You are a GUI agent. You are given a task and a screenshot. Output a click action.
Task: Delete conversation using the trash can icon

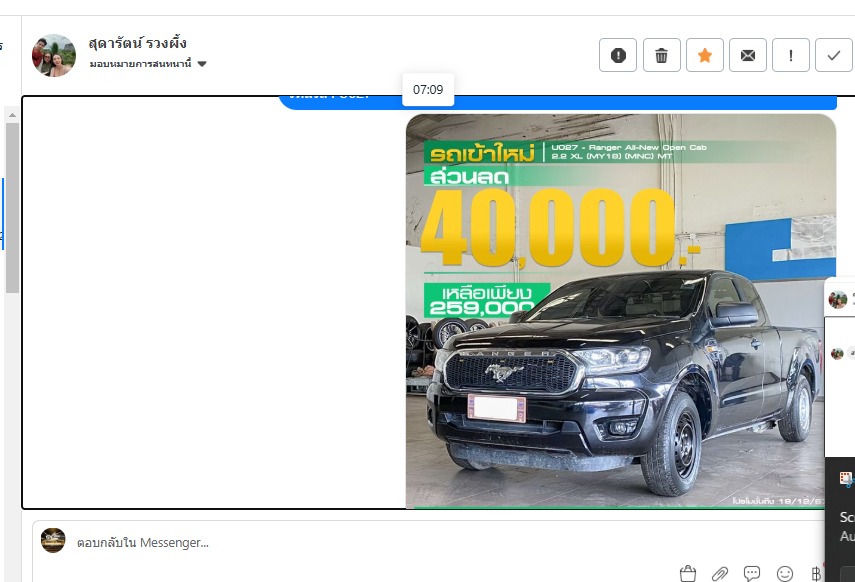661,55
